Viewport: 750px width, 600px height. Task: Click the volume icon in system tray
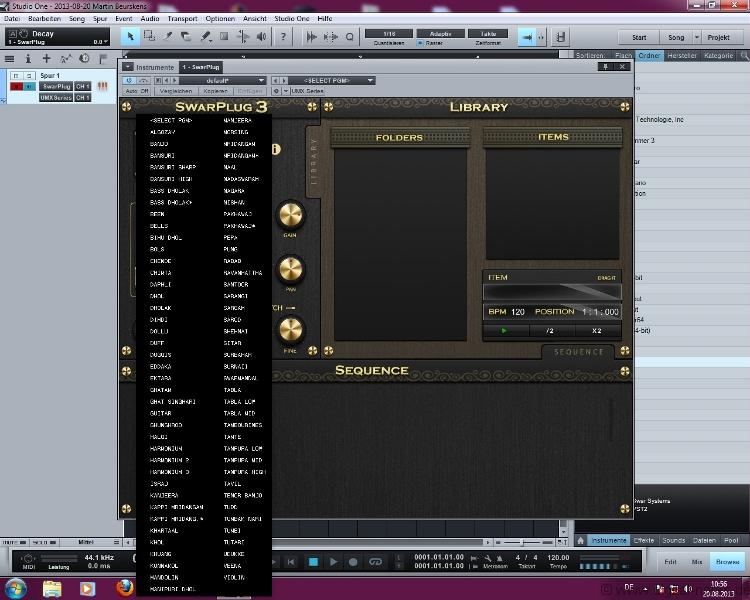688,589
